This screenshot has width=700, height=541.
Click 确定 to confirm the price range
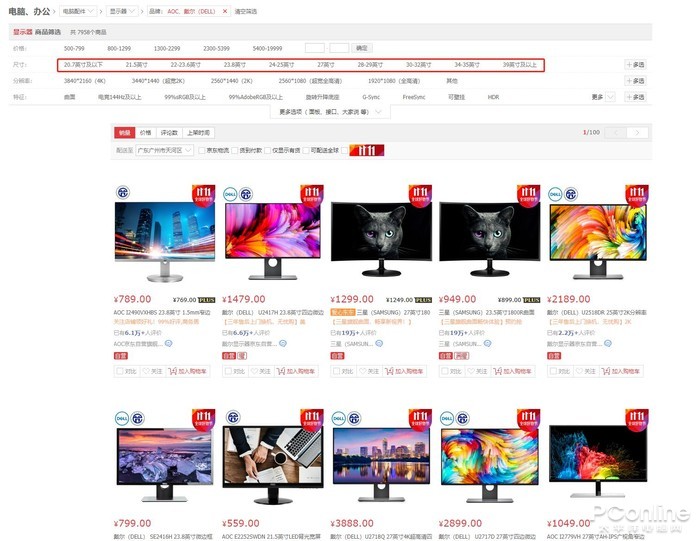tap(362, 48)
